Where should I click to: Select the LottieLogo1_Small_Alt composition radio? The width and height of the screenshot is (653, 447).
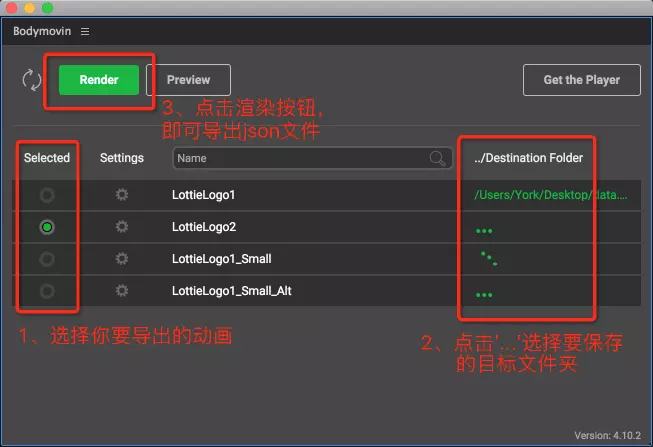(x=47, y=291)
